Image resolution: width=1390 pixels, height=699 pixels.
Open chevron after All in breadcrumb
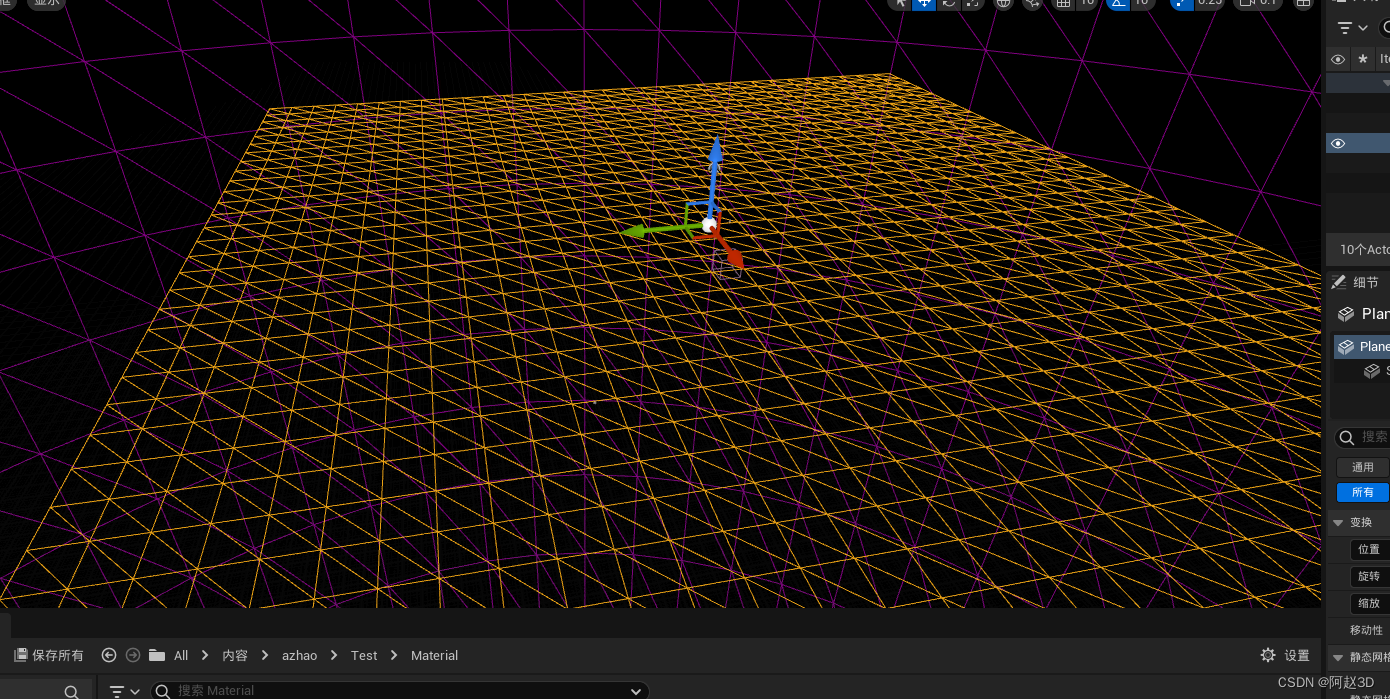tap(205, 655)
